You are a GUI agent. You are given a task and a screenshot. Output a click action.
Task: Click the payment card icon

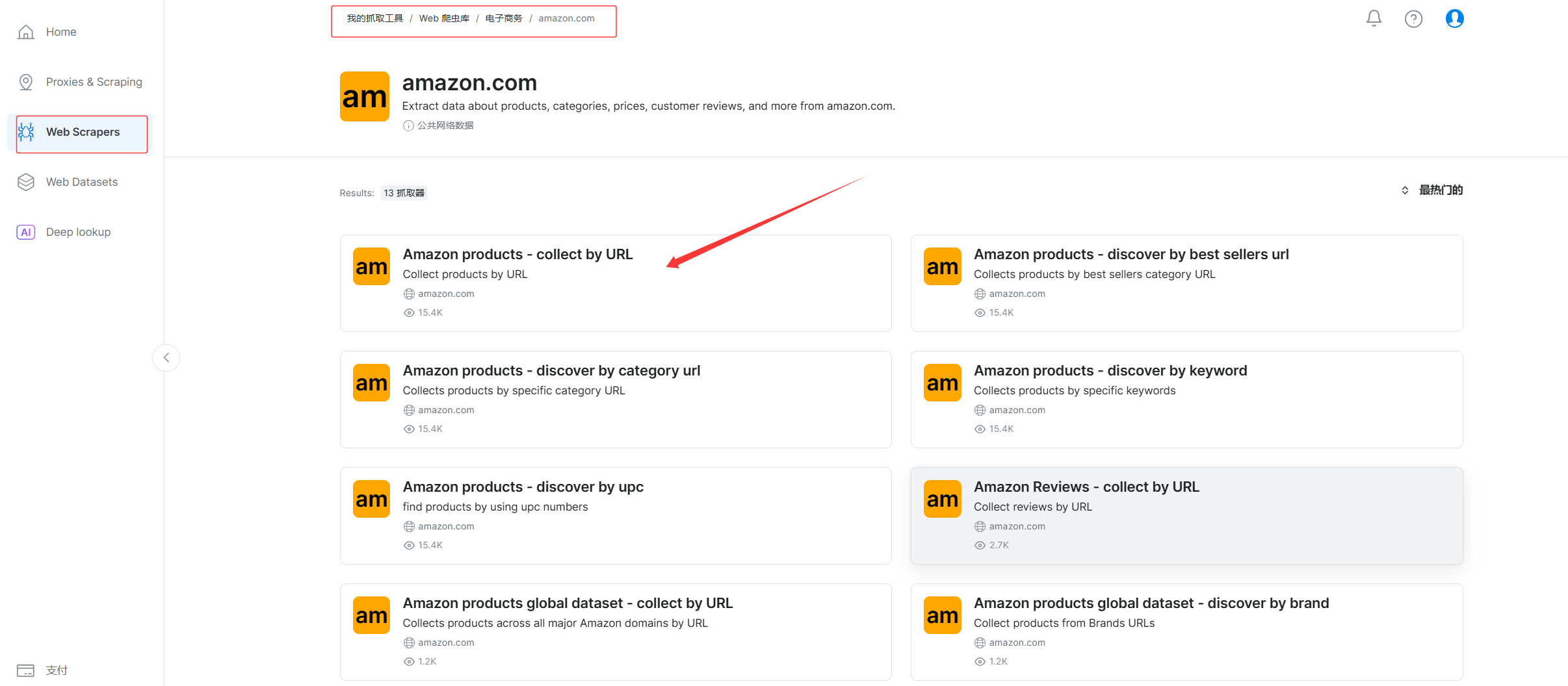pos(26,670)
